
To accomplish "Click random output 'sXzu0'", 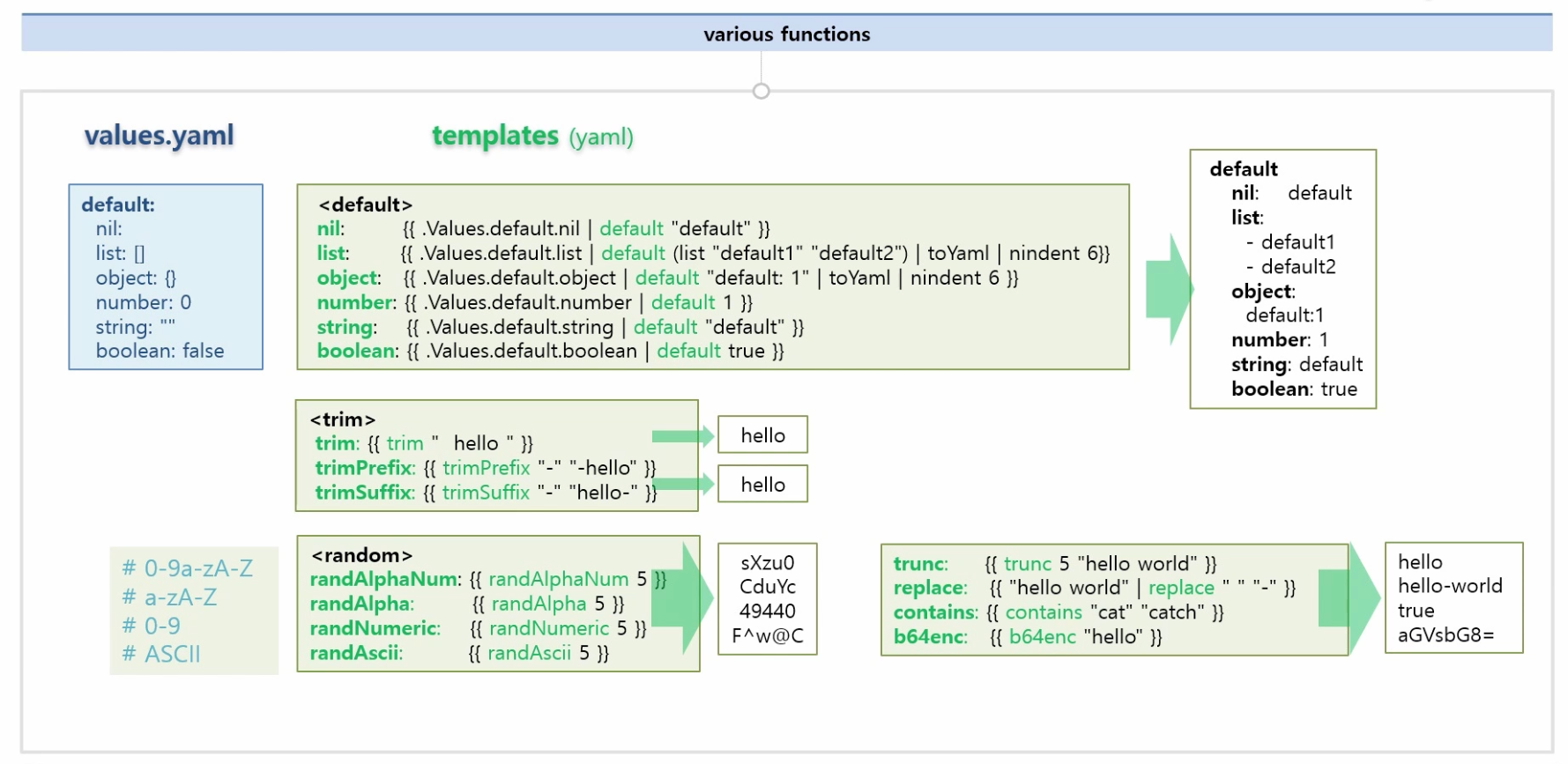I will tap(768, 563).
